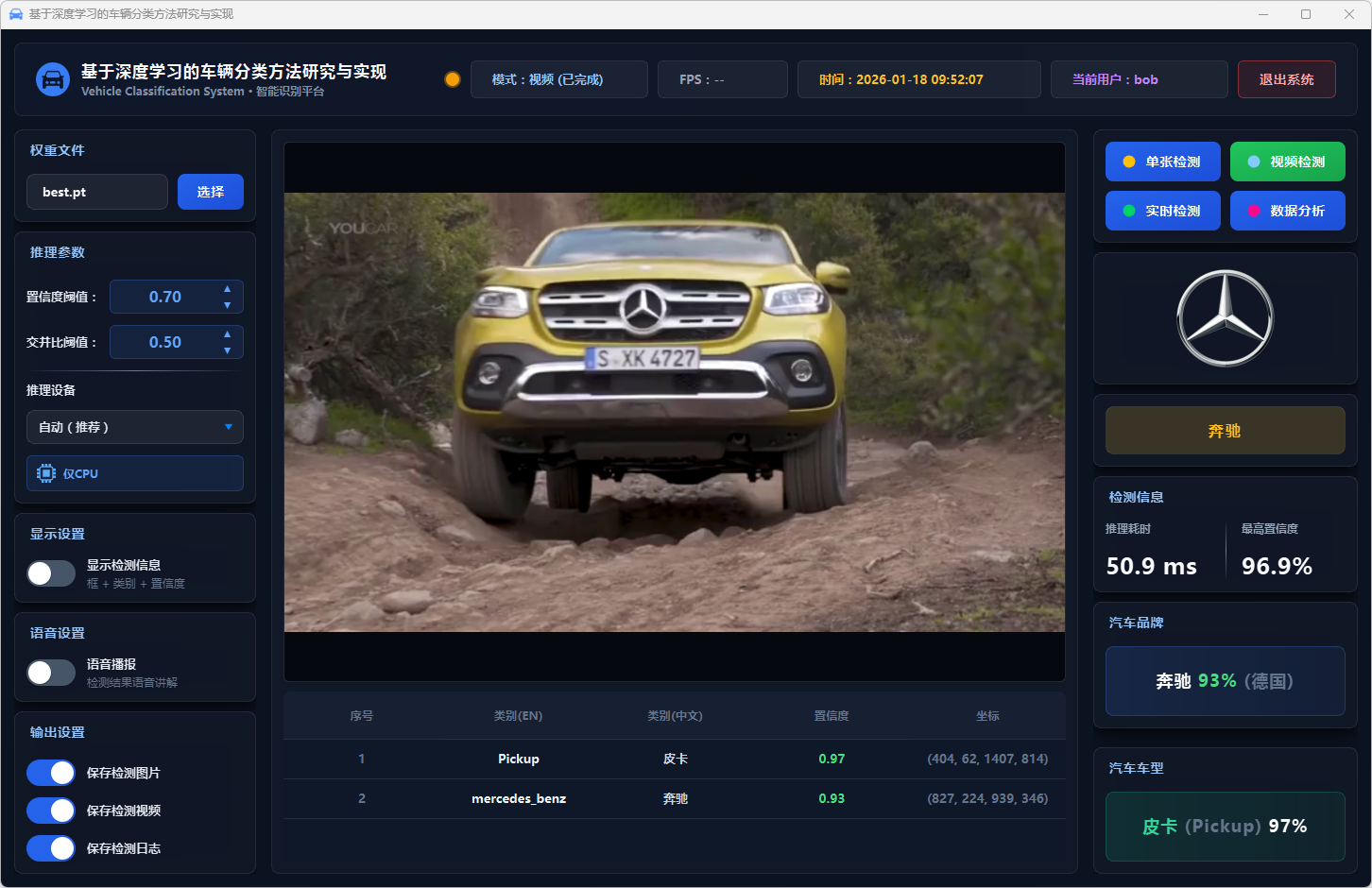Switch to 视频检测 mode
Screen dimensions: 1372x888
tap(1287, 162)
